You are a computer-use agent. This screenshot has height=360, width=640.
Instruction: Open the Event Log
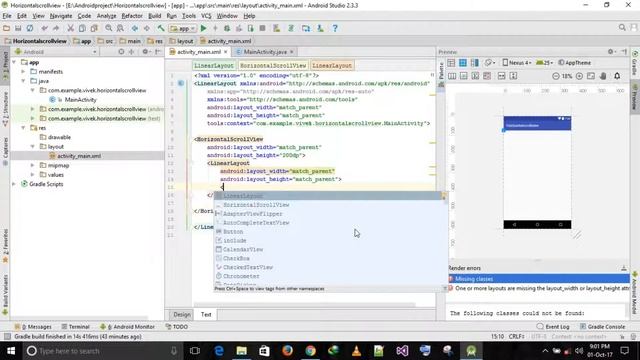(553, 327)
